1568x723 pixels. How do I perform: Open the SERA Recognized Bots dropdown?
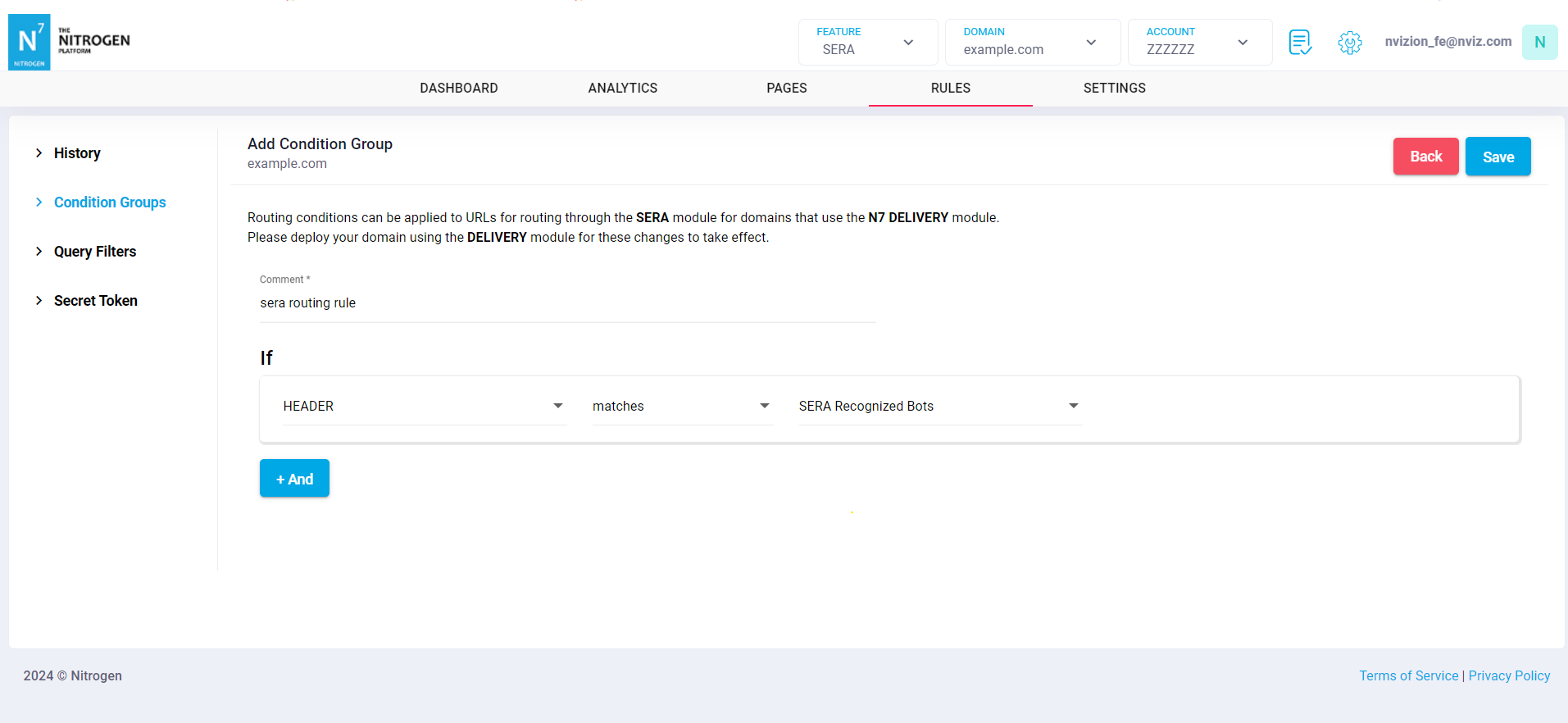pos(939,407)
